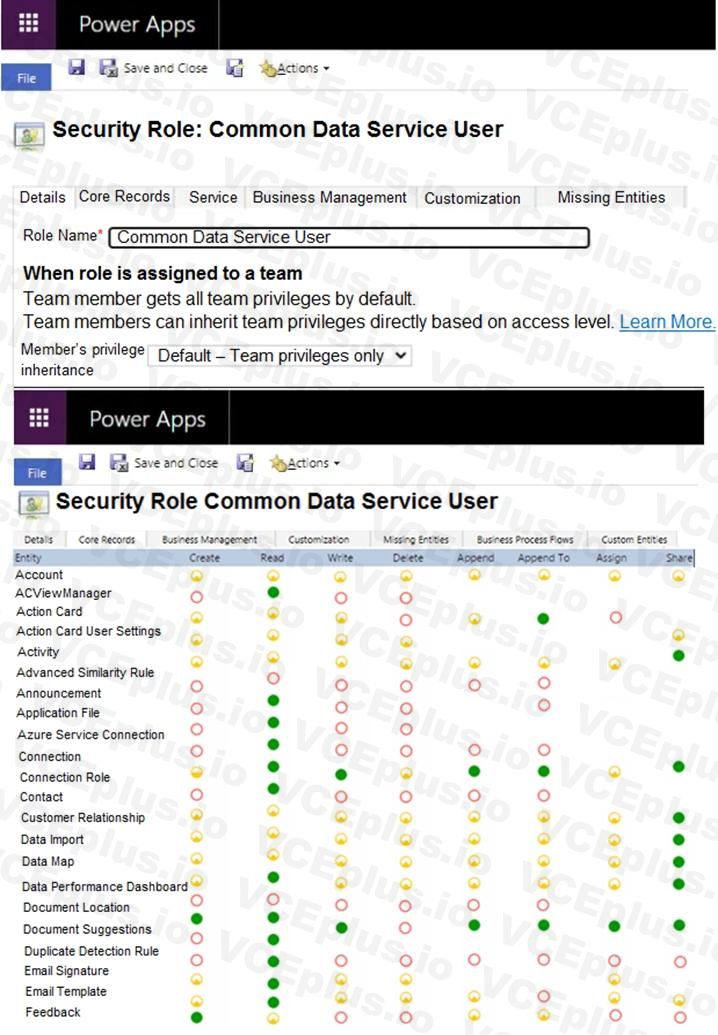Toggle the Customer Relationship Share privilege

(678, 818)
